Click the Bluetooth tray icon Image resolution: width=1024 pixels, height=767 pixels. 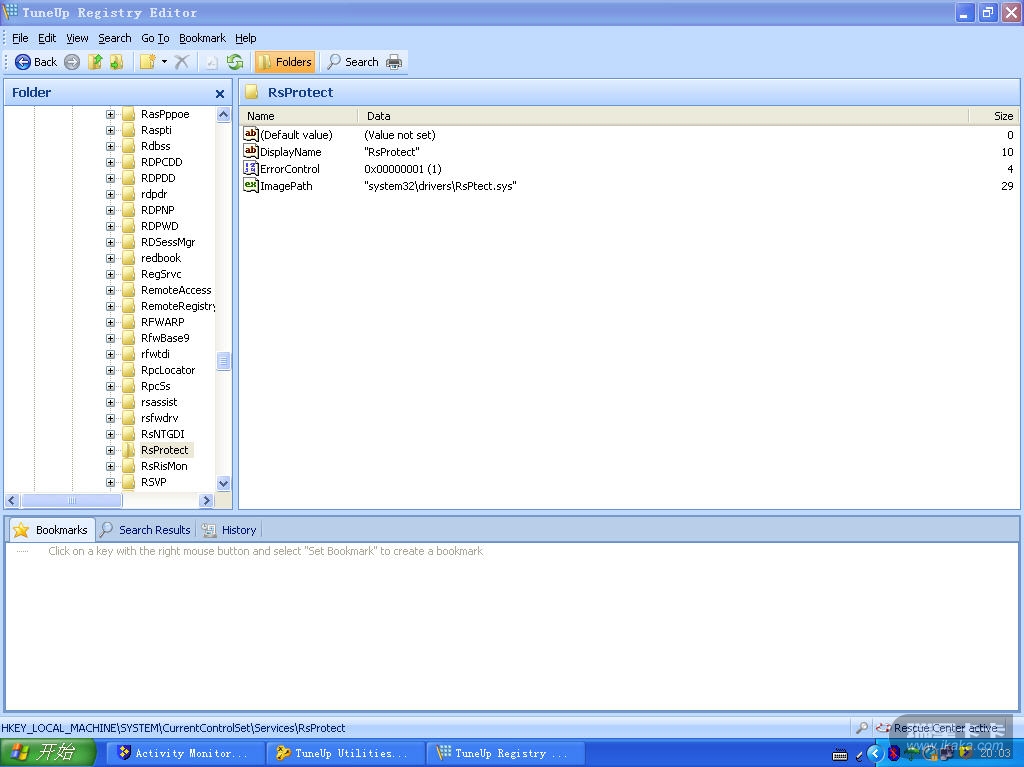(894, 753)
